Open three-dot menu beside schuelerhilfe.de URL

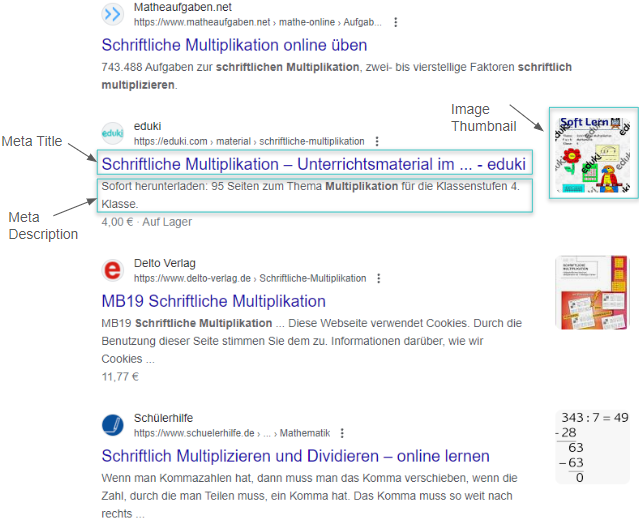coord(342,433)
